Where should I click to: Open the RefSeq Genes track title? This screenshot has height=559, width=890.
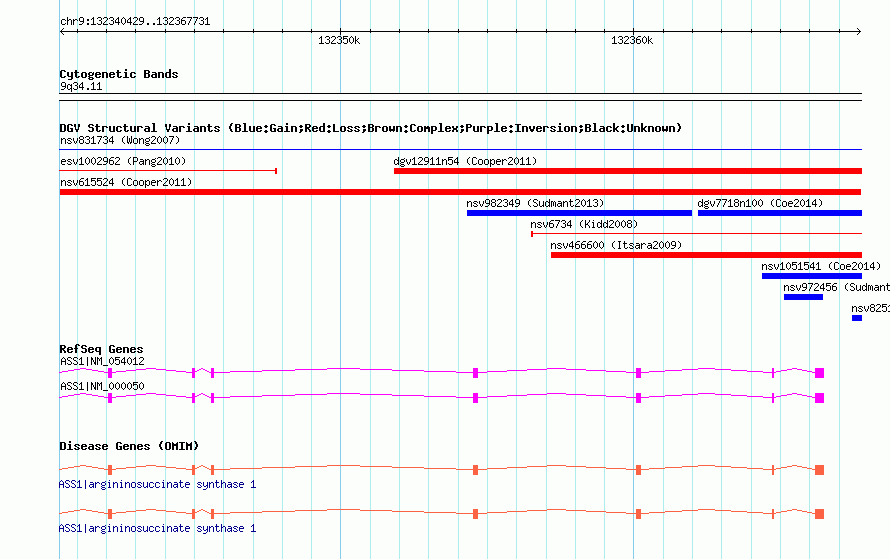tap(101, 349)
